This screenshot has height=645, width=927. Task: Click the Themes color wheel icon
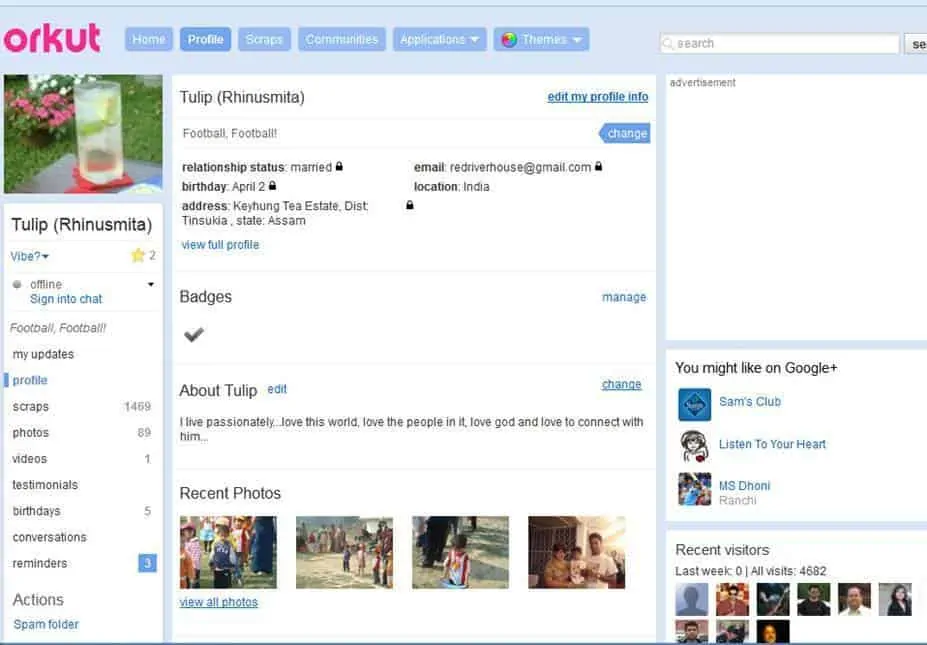[509, 40]
